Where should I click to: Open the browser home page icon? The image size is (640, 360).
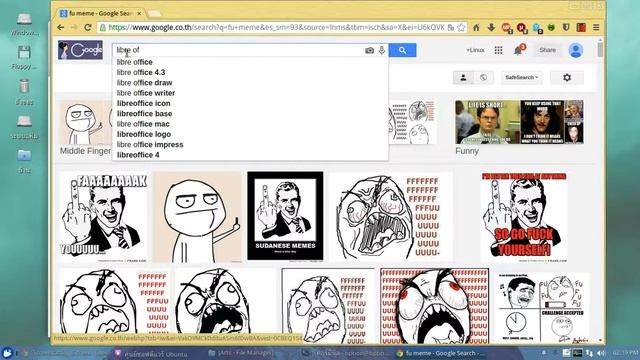coord(476,27)
